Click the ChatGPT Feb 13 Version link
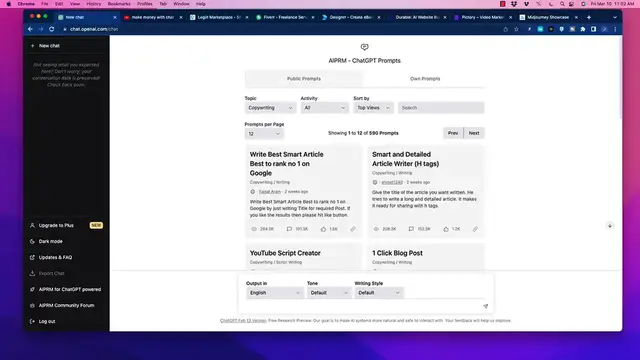 tap(243, 320)
